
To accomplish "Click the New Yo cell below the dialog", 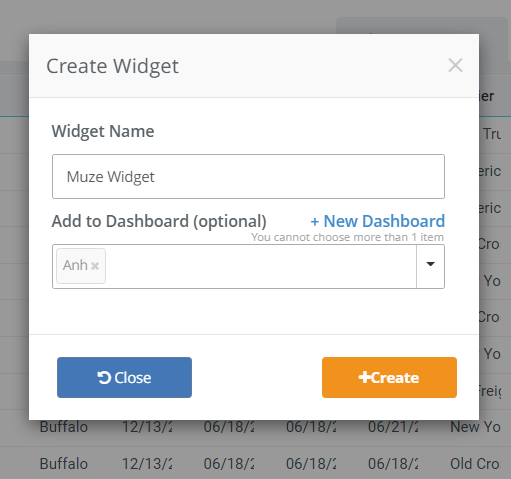I will pyautogui.click(x=475, y=427).
